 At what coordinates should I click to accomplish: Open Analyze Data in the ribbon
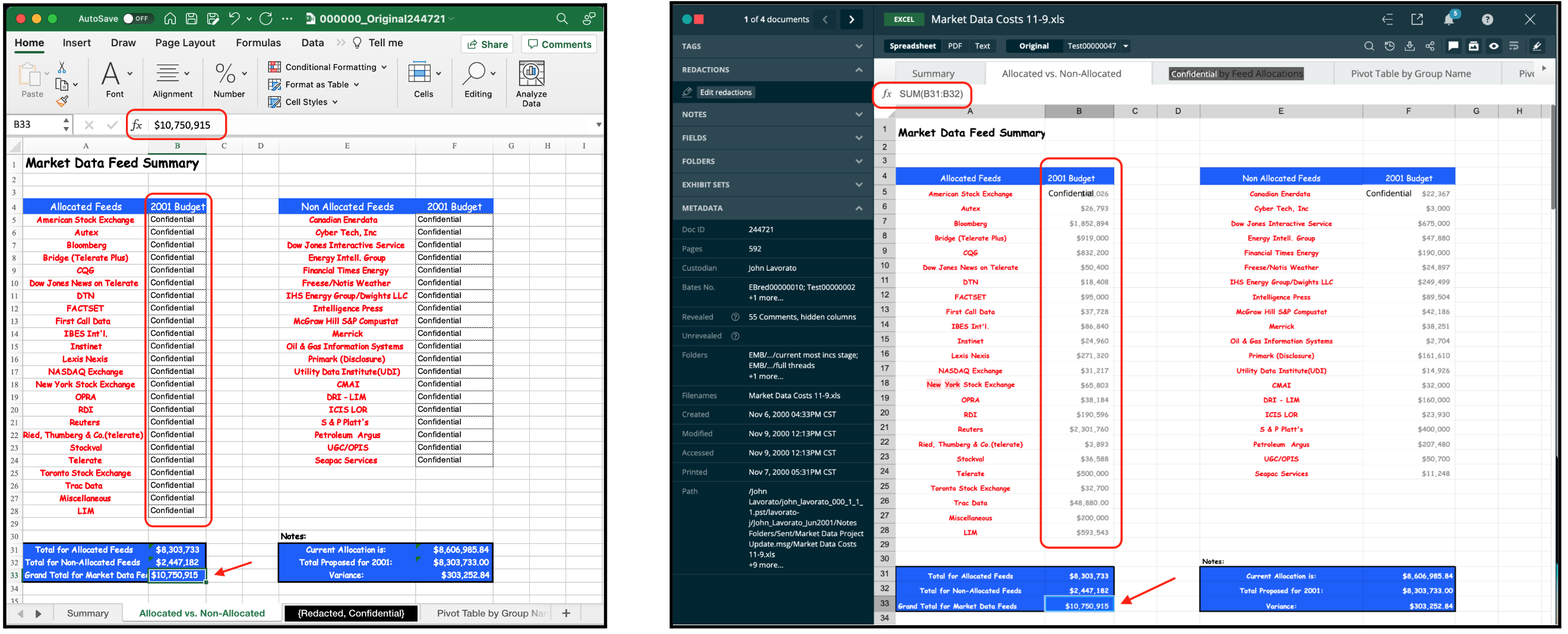(531, 84)
